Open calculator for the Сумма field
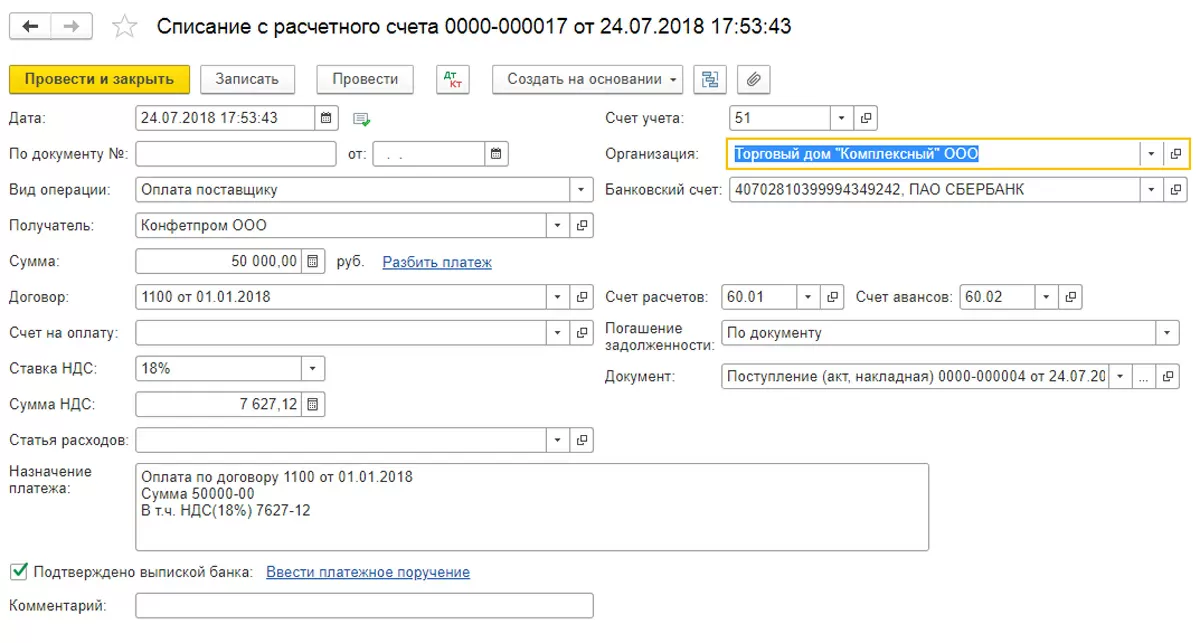The image size is (1200, 643). (x=313, y=262)
